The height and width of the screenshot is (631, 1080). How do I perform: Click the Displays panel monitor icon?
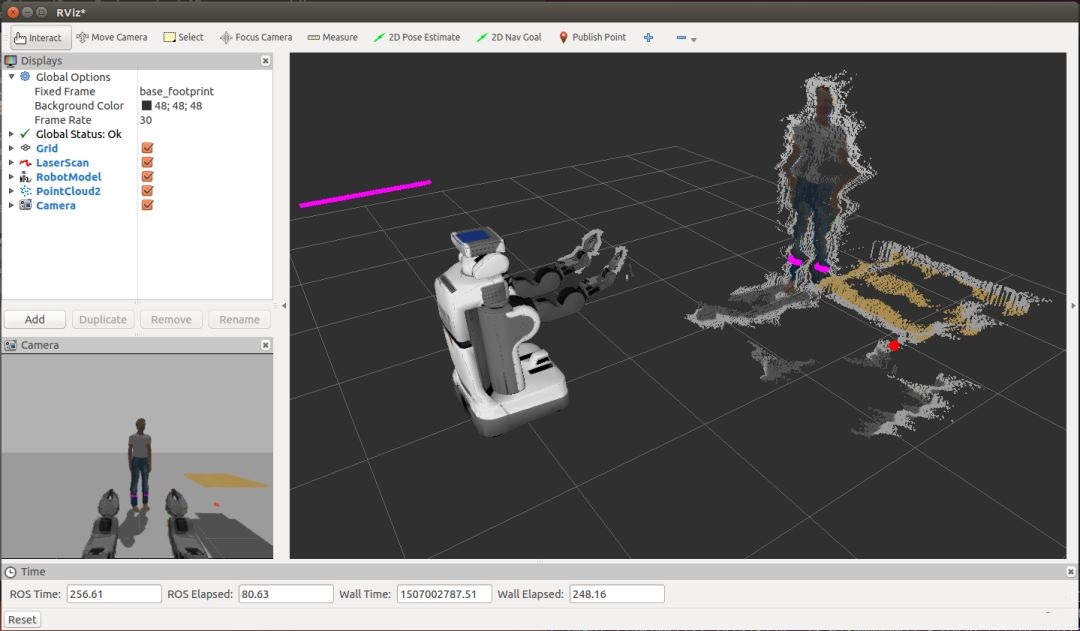tap(11, 61)
